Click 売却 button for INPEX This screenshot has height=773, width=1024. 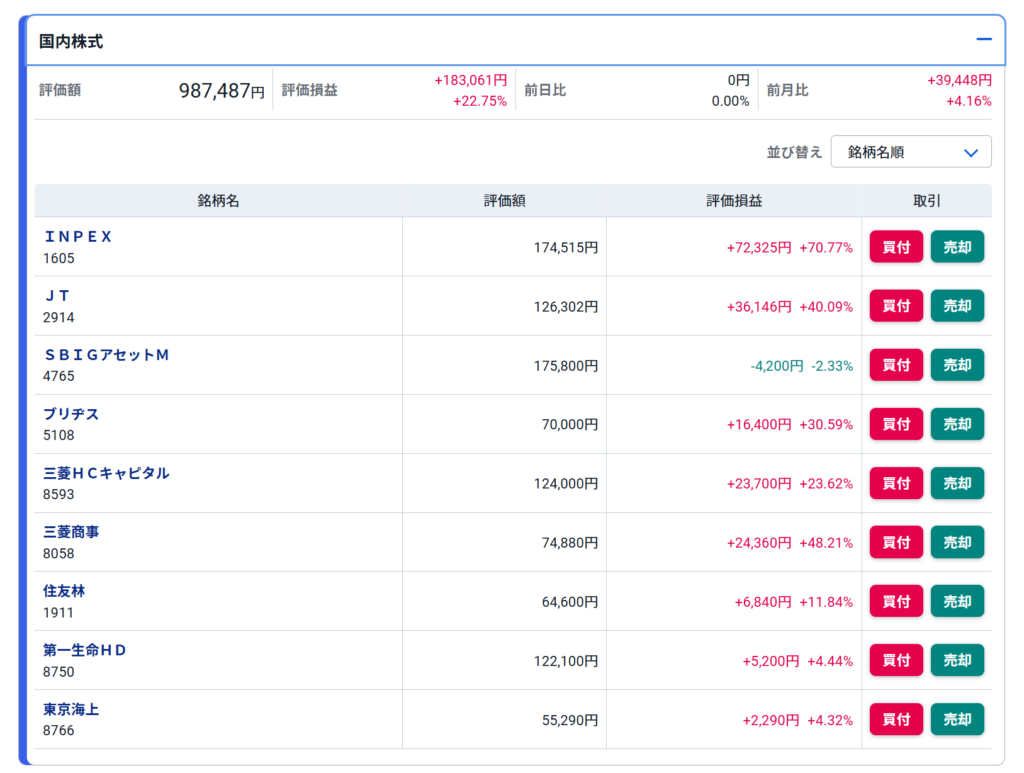(957, 247)
